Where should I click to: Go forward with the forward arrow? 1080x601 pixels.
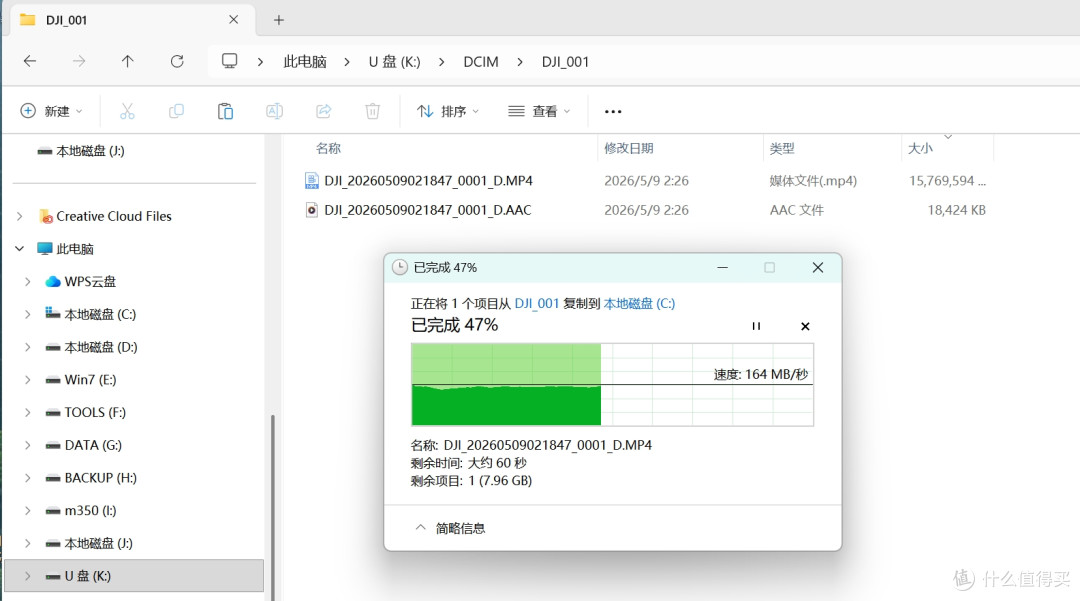click(79, 61)
